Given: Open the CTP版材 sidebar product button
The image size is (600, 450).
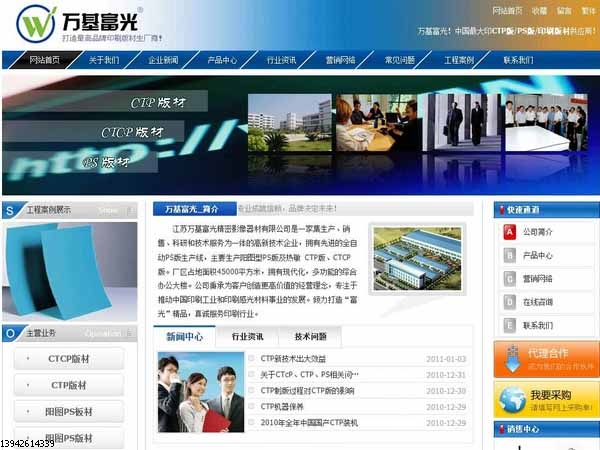Looking at the screenshot, I should pyautogui.click(x=69, y=385).
